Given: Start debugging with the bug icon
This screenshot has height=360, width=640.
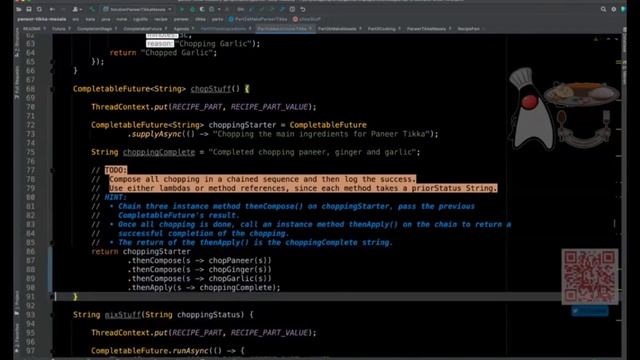Looking at the screenshot, I should (192, 9).
